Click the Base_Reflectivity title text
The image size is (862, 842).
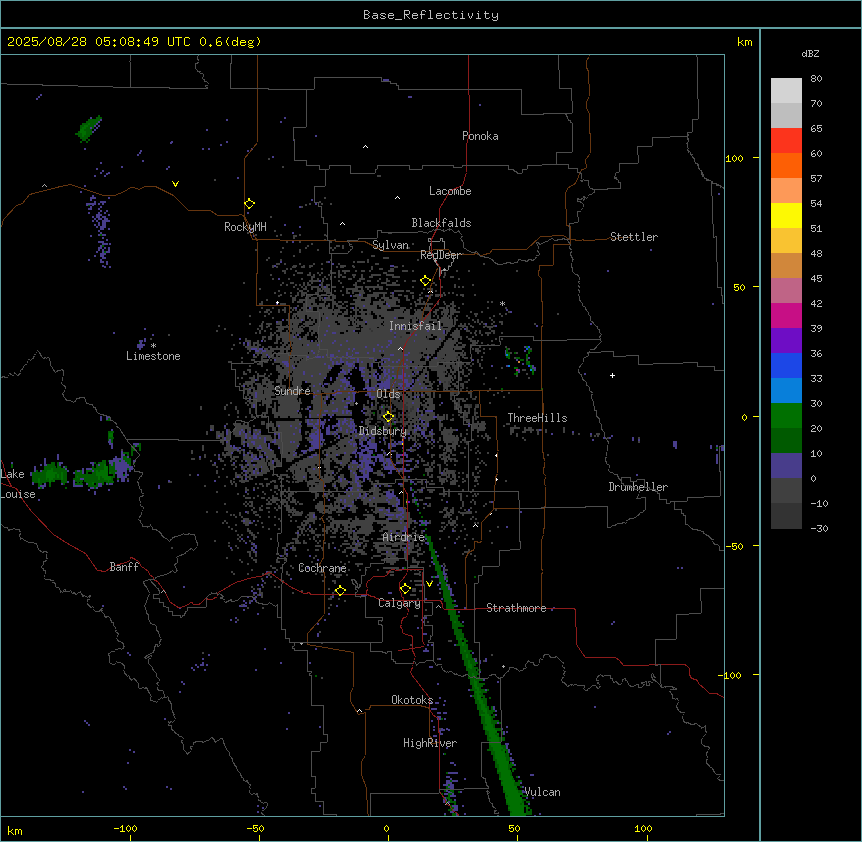coord(431,15)
